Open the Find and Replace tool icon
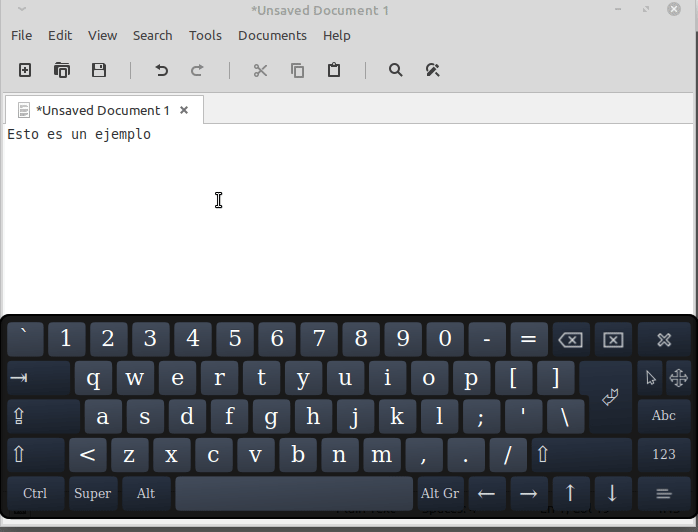The image size is (698, 532). click(432, 70)
